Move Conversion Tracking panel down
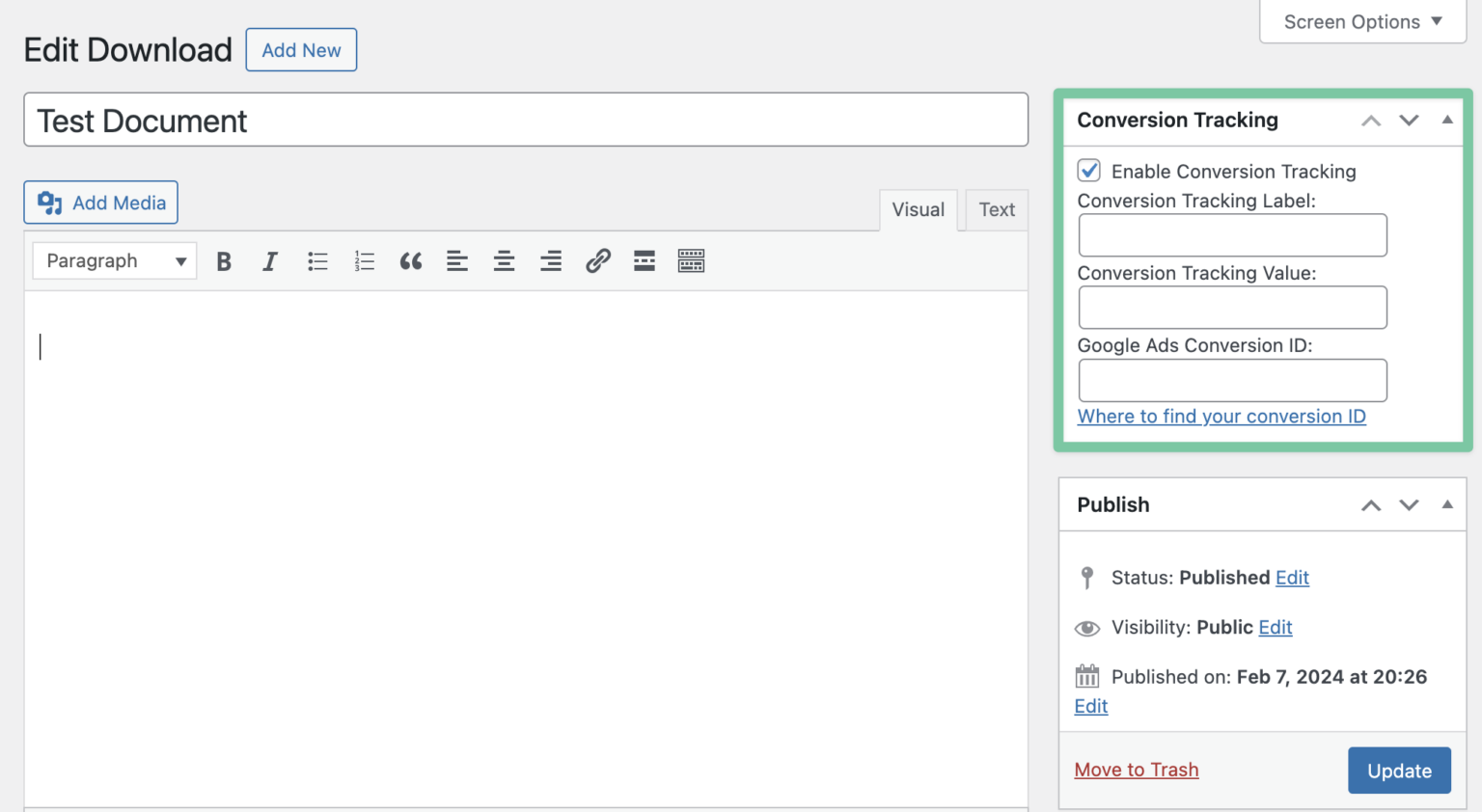Image resolution: width=1482 pixels, height=812 pixels. pos(1409,121)
